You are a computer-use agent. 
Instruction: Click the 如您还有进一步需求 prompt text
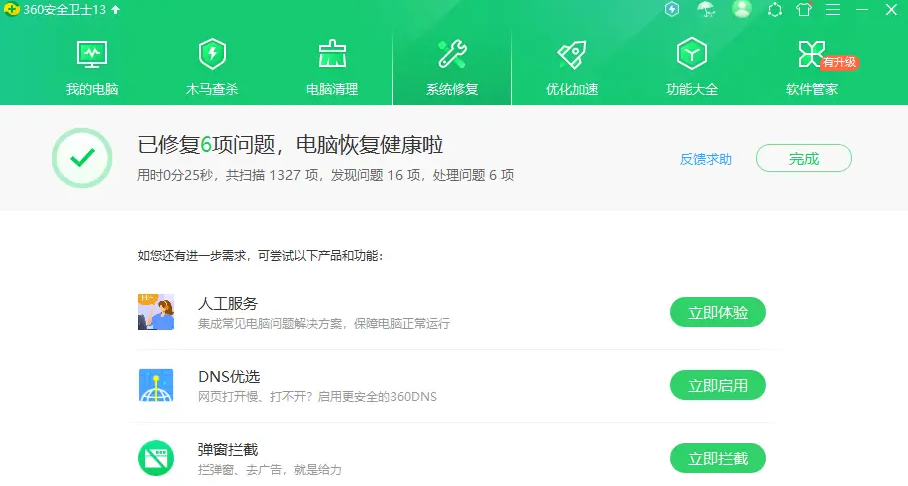pyautogui.click(x=260, y=255)
